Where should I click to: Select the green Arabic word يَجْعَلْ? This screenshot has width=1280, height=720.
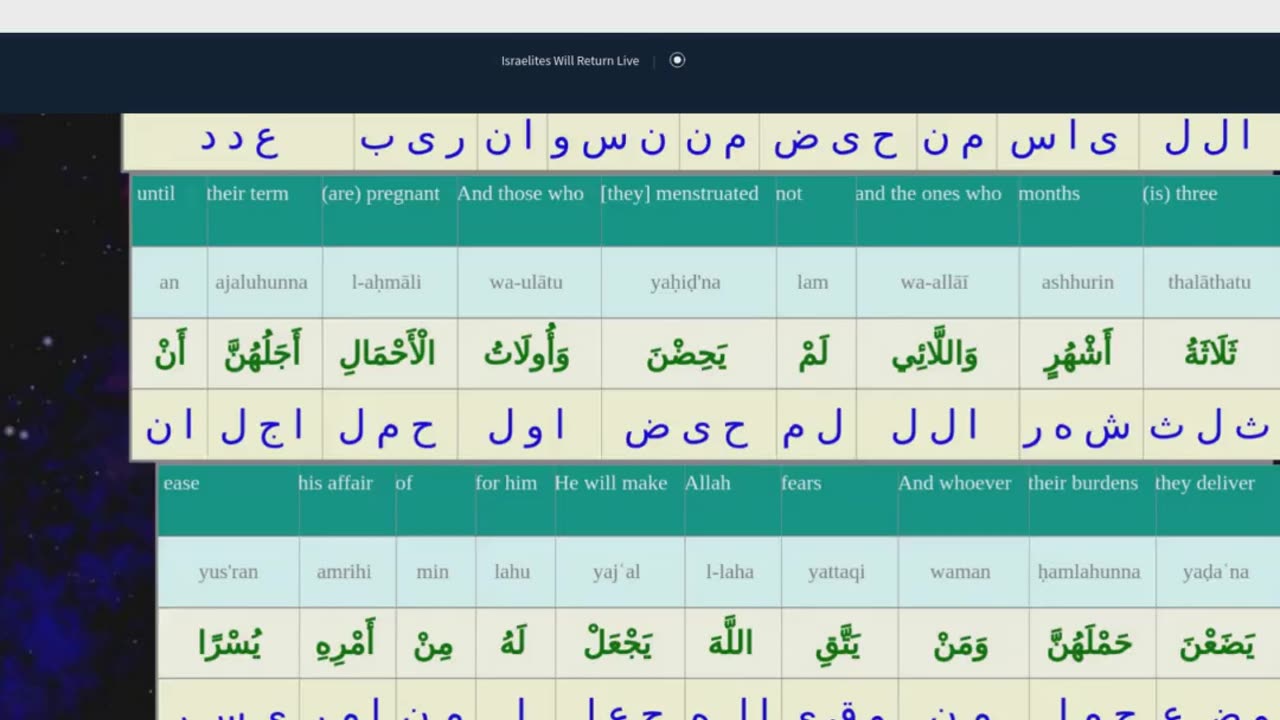click(617, 645)
